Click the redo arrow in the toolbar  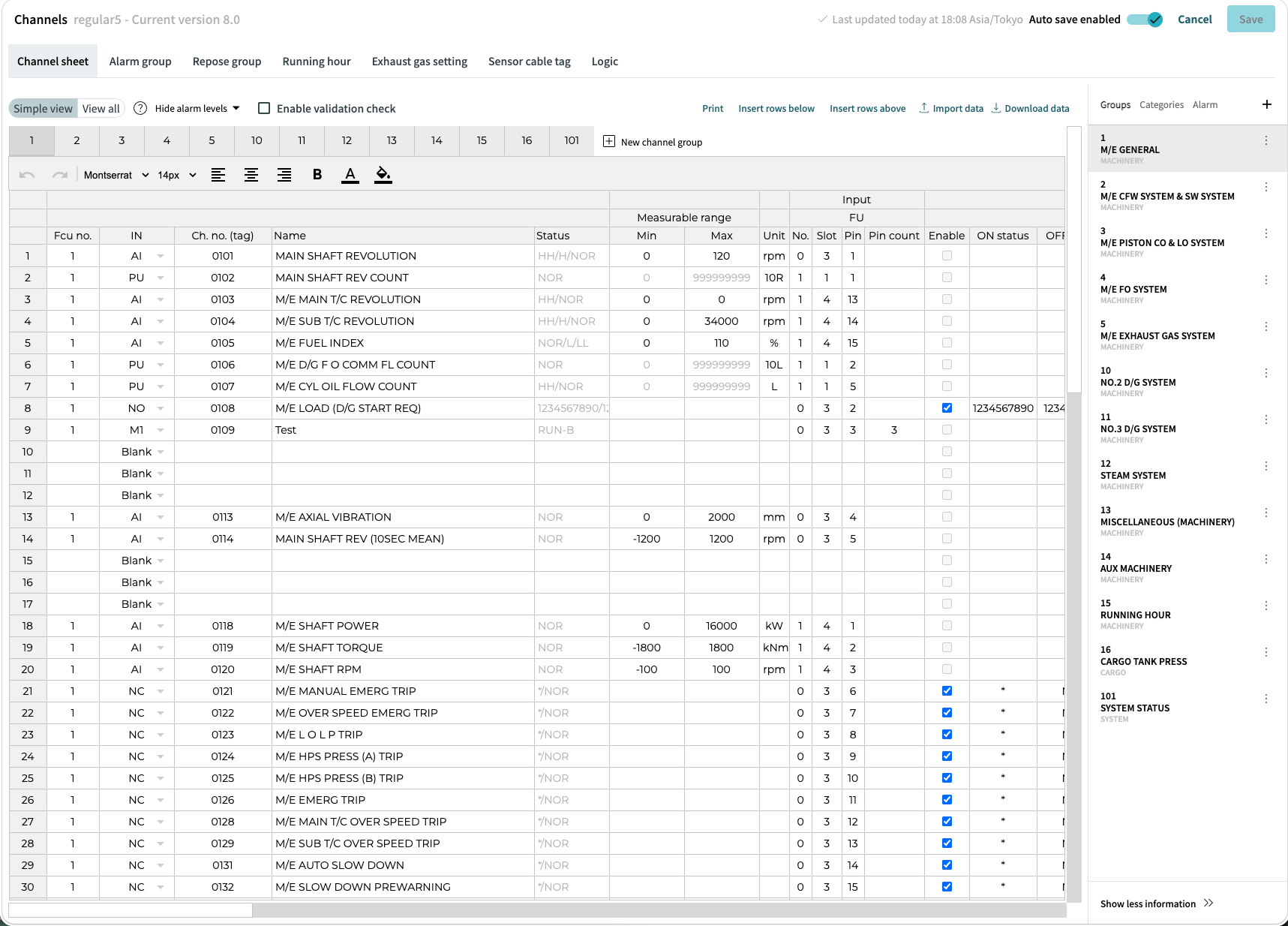(x=60, y=175)
